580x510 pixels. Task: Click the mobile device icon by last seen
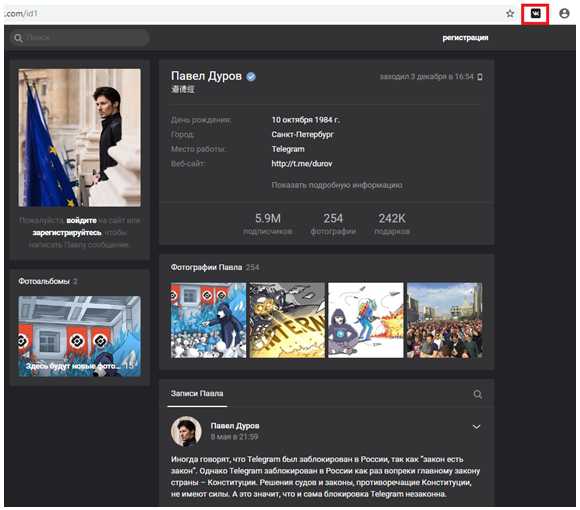[480, 77]
